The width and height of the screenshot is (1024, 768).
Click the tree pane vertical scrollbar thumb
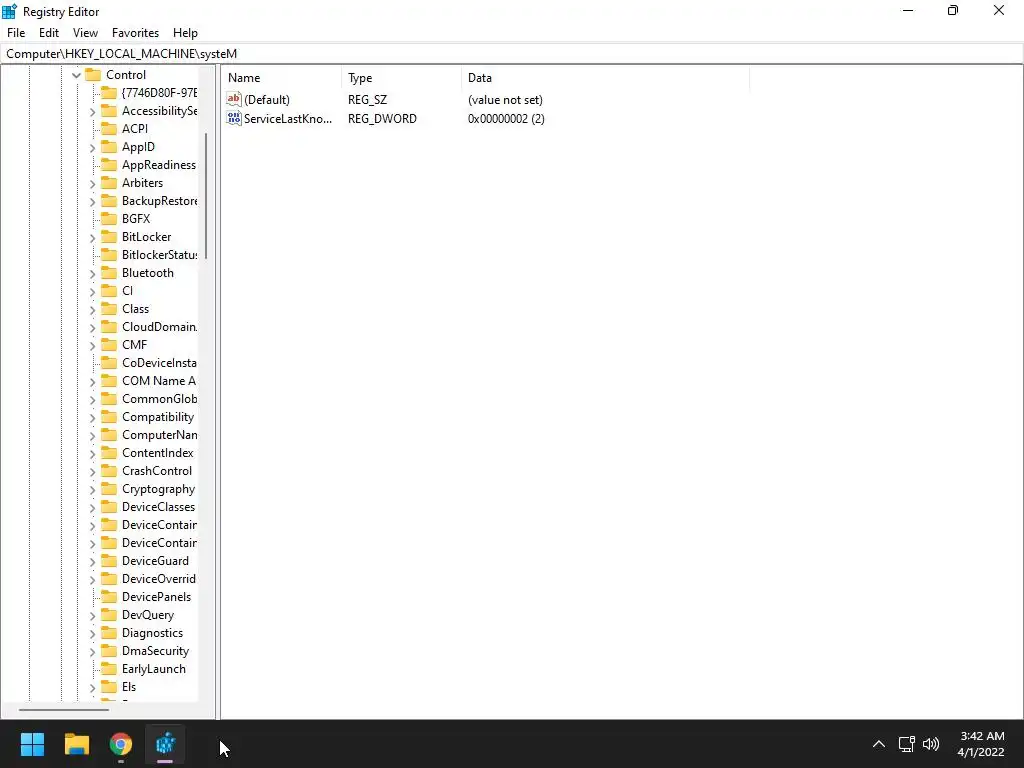[x=206, y=196]
